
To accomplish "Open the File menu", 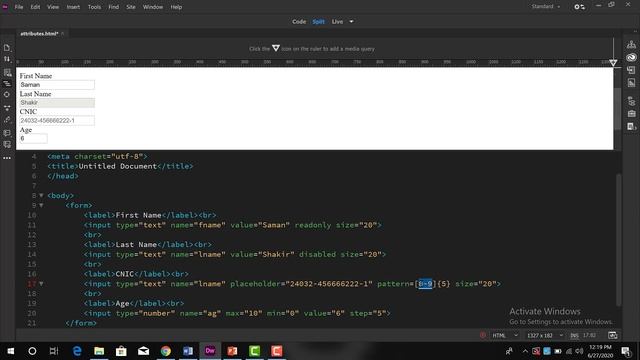I will pos(19,7).
